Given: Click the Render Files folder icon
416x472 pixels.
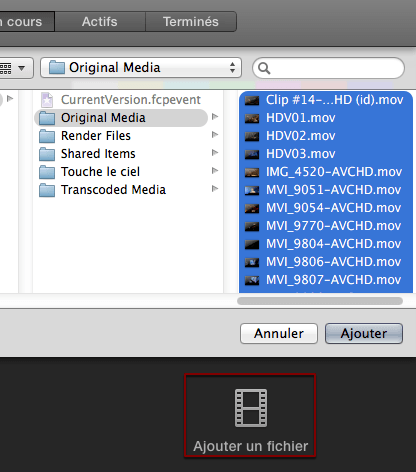Looking at the screenshot, I should click(x=47, y=136).
